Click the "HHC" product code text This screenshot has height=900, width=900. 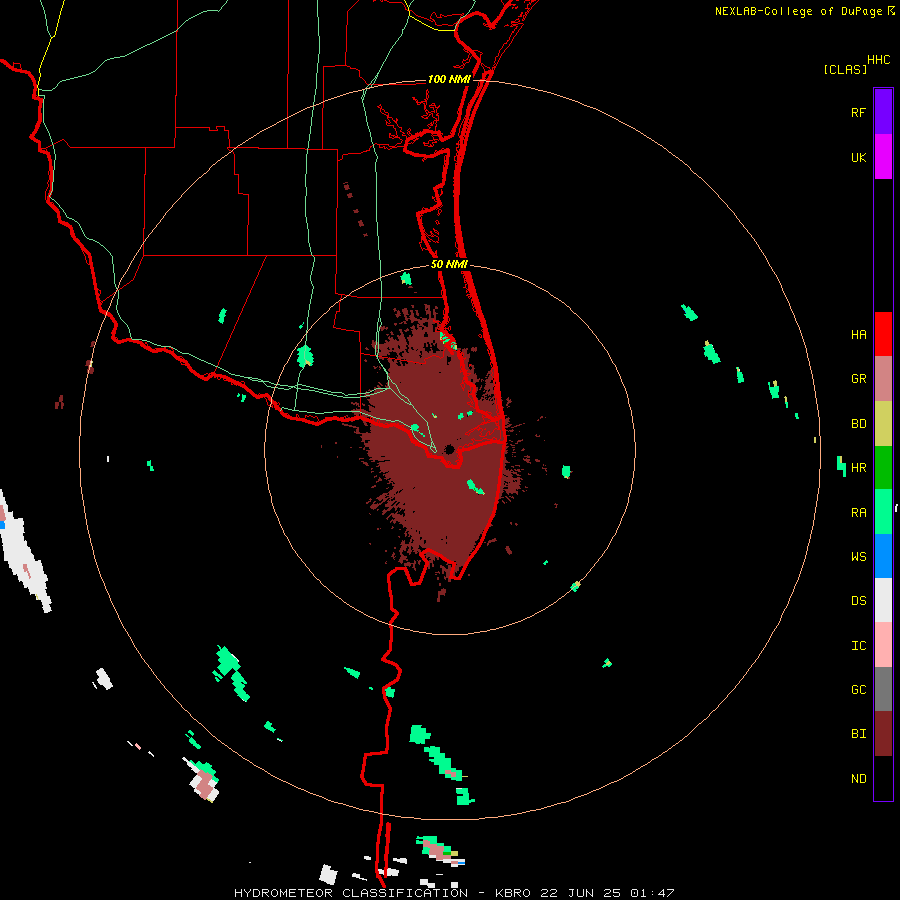coord(879,60)
